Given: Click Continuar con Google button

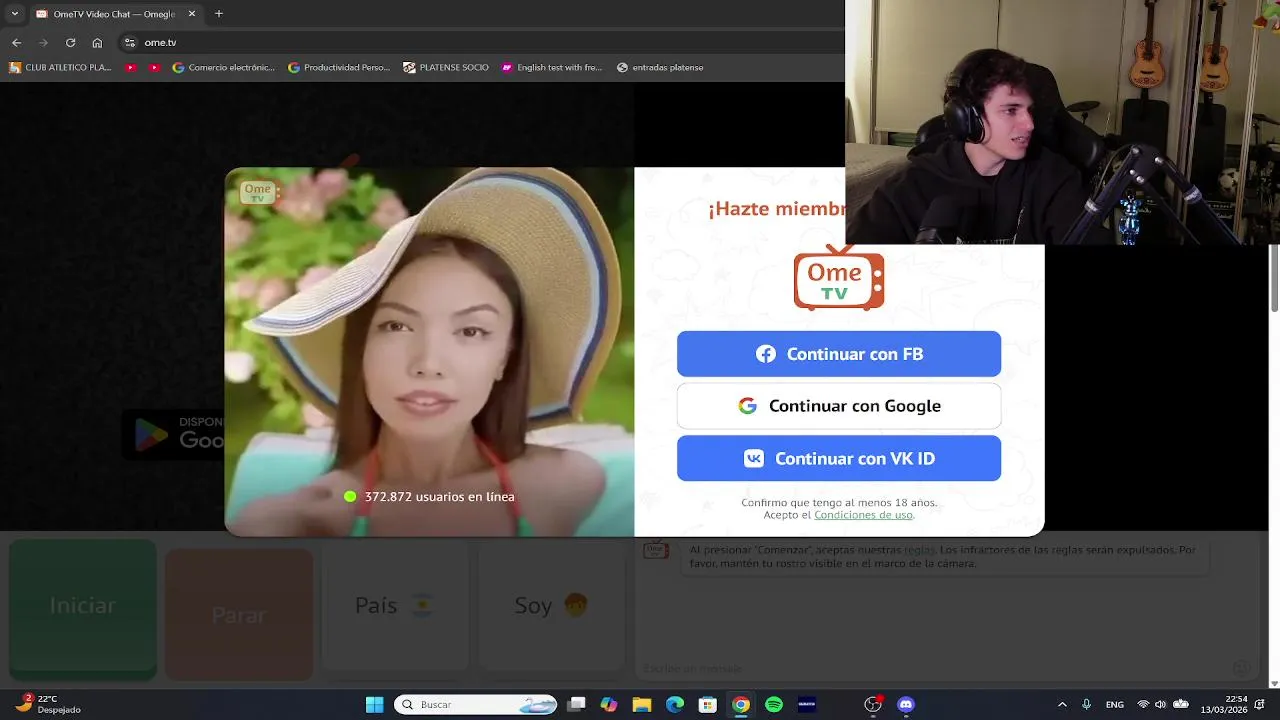Looking at the screenshot, I should 838,406.
